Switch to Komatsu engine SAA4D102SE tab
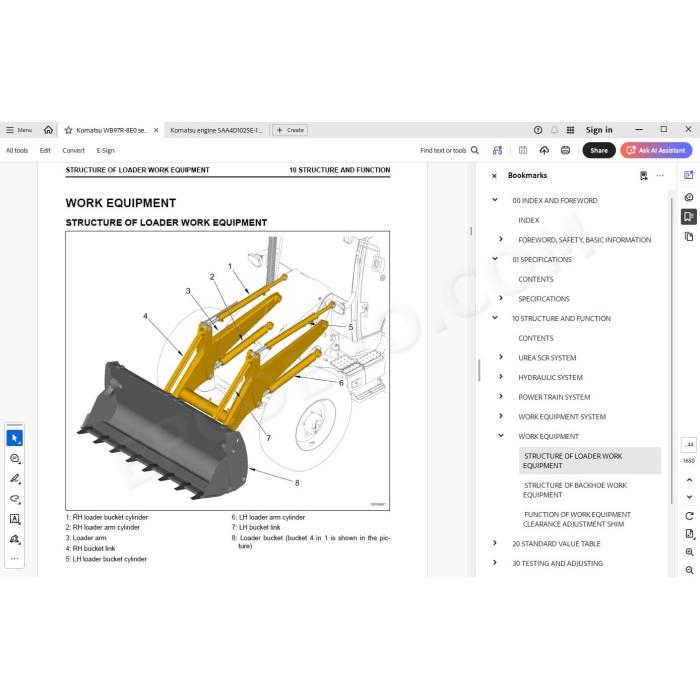700x700 pixels. [x=216, y=130]
